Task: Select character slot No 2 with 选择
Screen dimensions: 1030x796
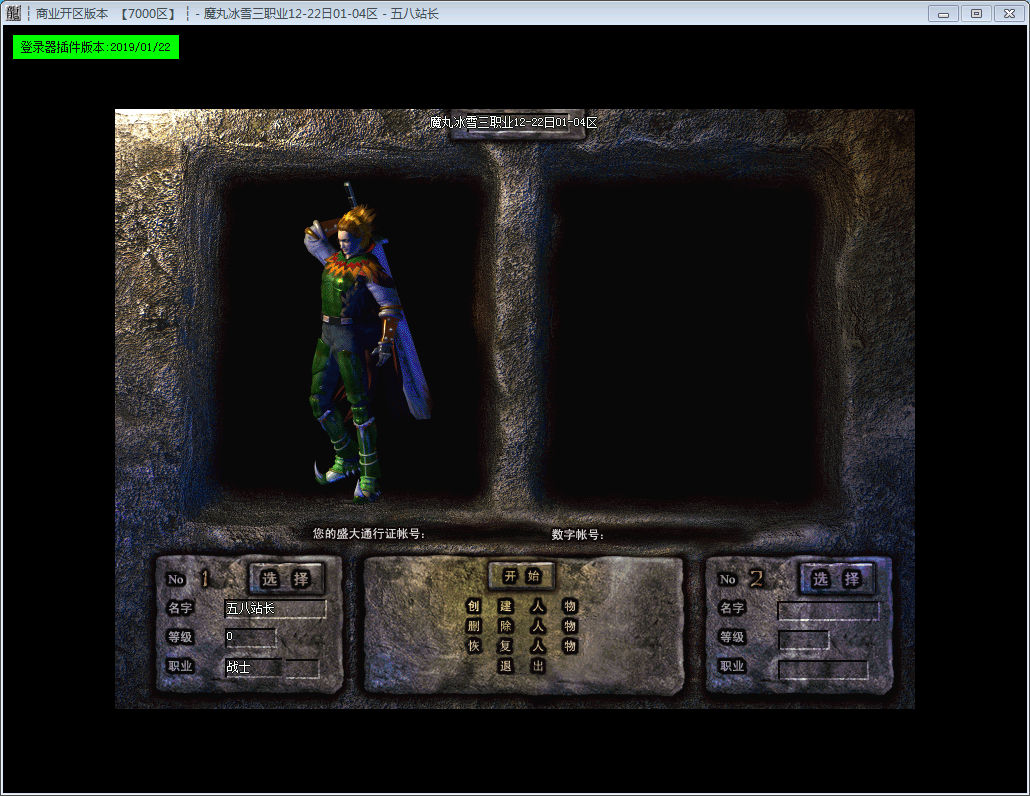Action: [836, 579]
